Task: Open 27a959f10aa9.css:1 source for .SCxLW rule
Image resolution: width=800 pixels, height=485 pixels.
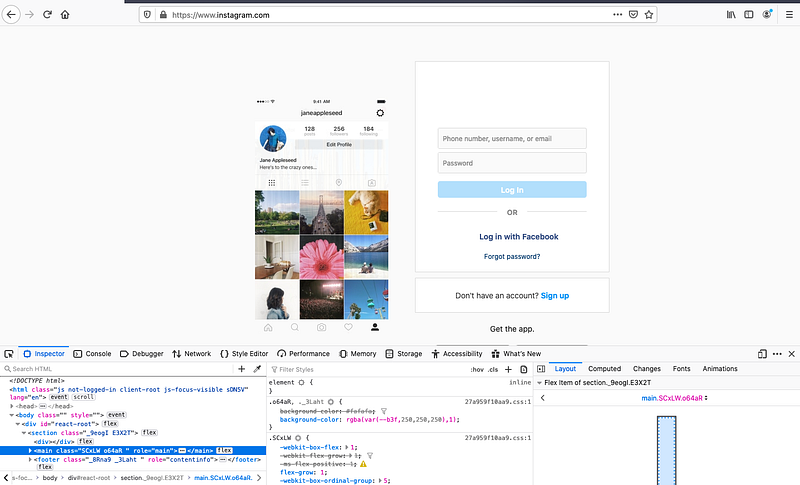Action: click(497, 438)
